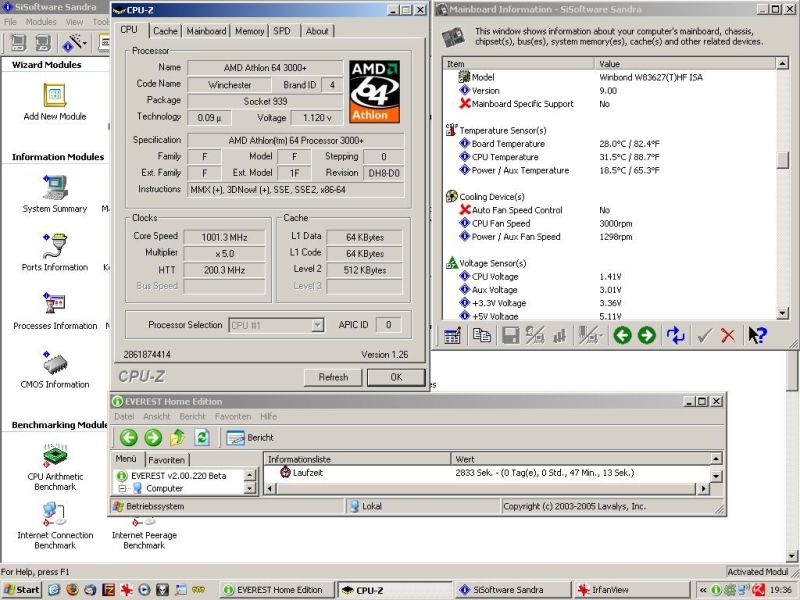800x600 pixels.
Task: Click the context help arrow-question icon
Action: click(757, 335)
